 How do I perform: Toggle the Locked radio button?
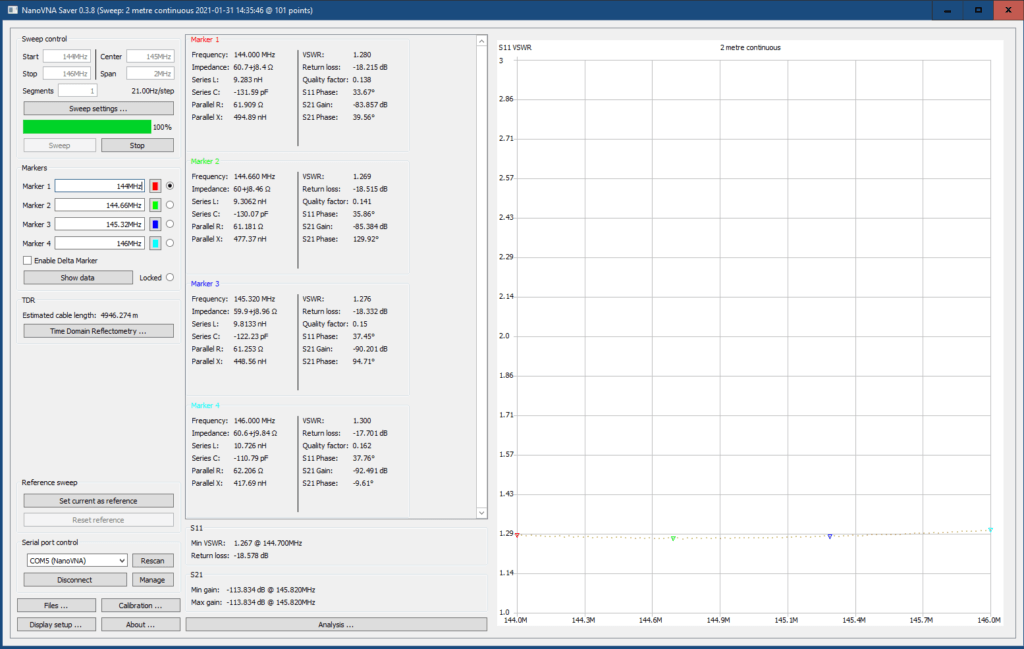click(x=170, y=277)
